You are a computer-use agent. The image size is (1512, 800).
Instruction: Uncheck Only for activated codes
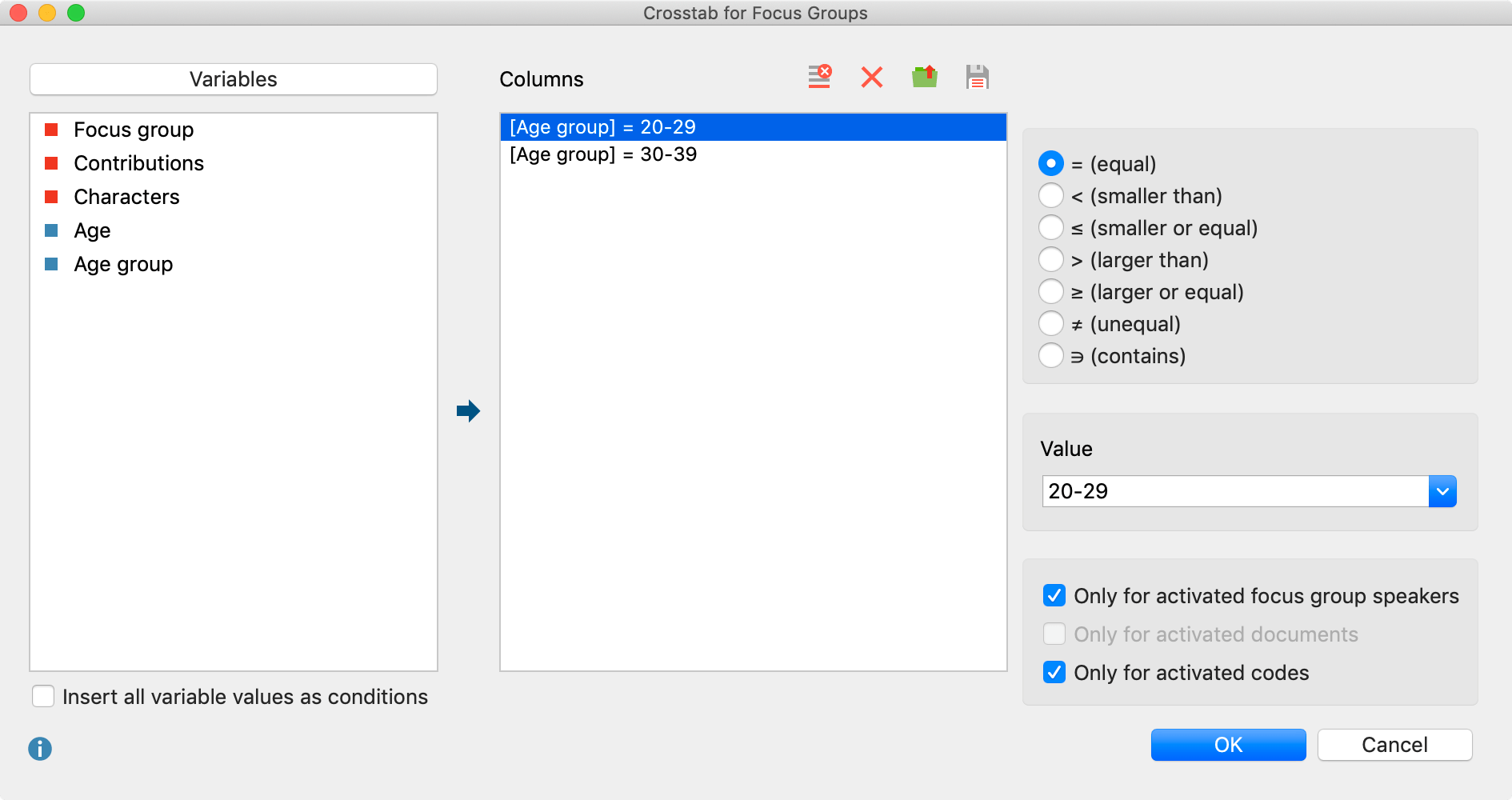tap(1054, 672)
